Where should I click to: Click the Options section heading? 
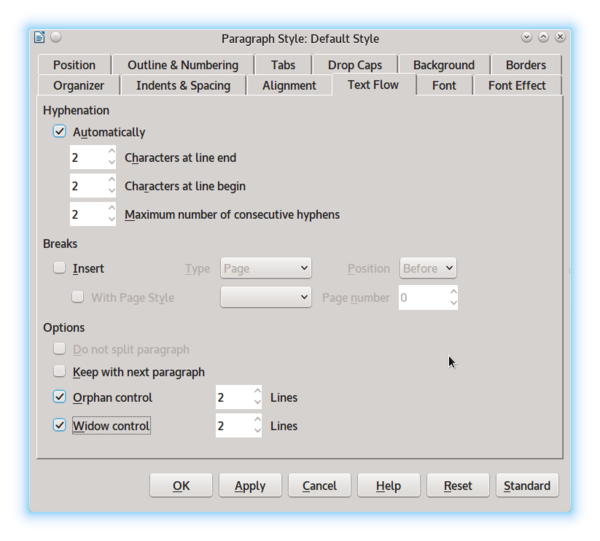[64, 328]
